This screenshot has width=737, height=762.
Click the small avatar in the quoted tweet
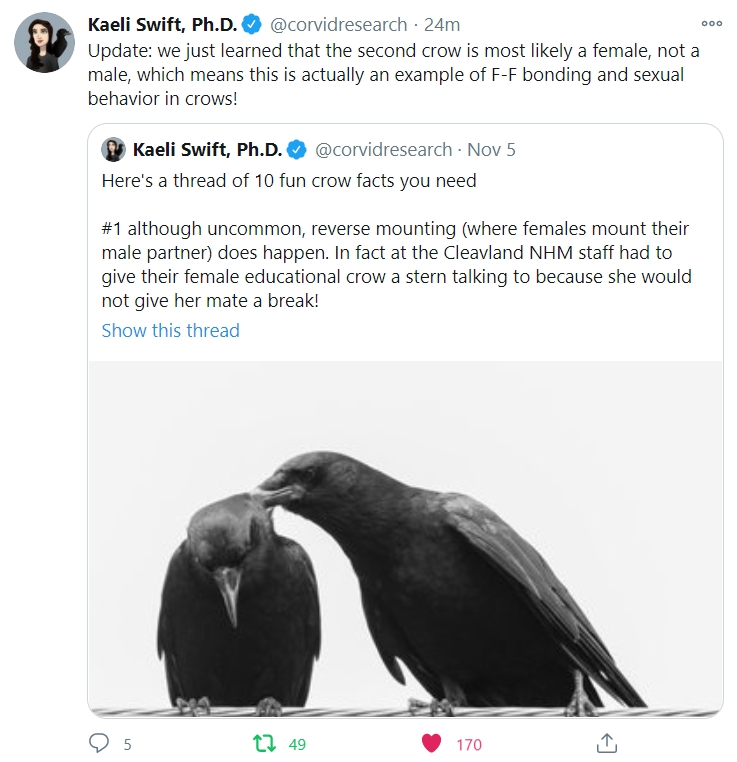[113, 150]
